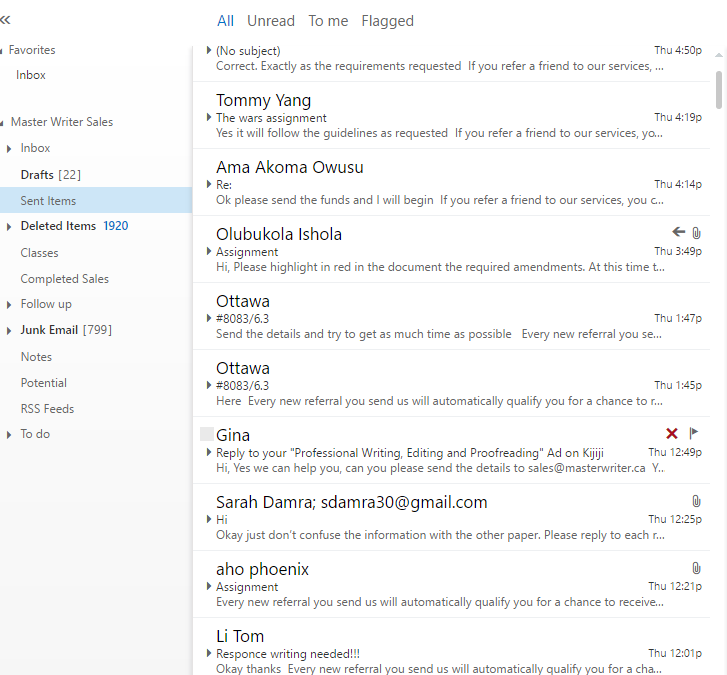Expand the Follow up folder
Image resolution: width=727 pixels, height=675 pixels.
pyautogui.click(x=9, y=305)
